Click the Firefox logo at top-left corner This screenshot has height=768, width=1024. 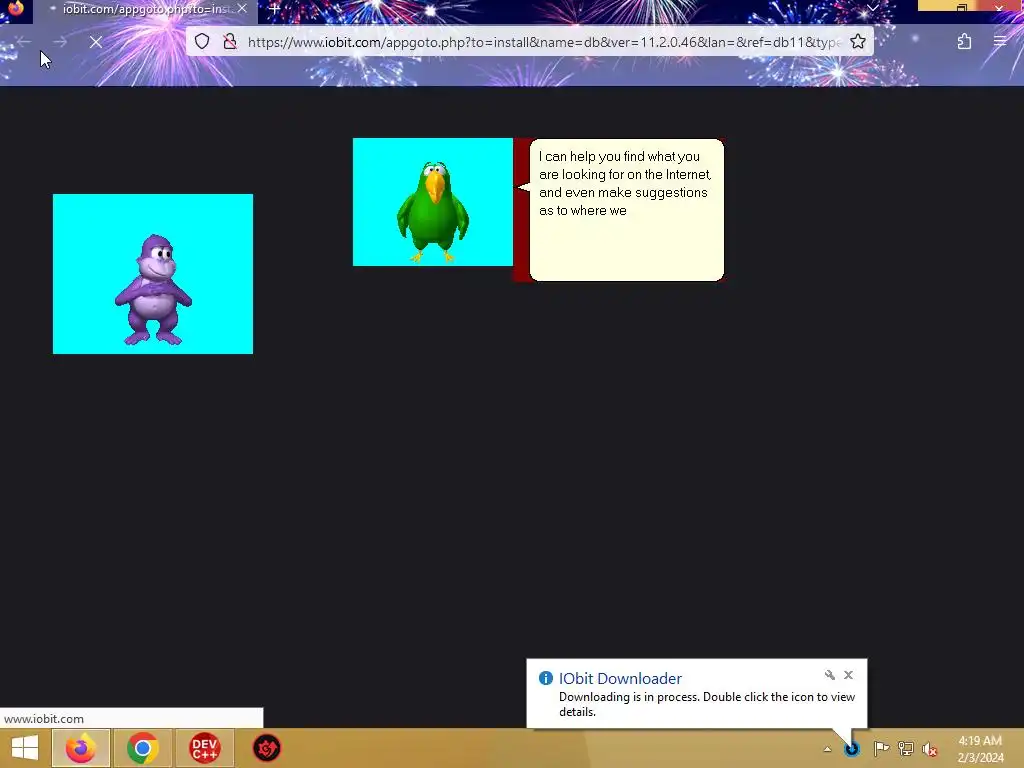pyautogui.click(x=16, y=8)
